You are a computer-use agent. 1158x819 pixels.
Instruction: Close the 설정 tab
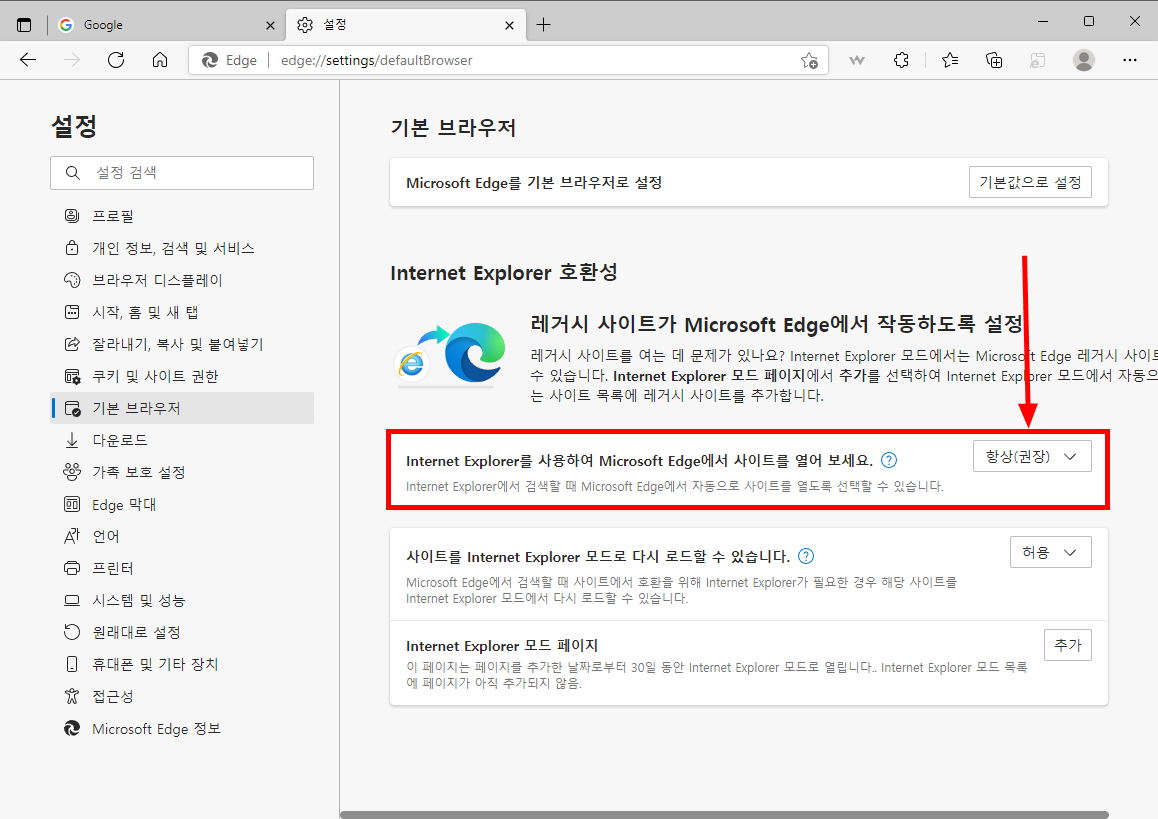tap(510, 25)
